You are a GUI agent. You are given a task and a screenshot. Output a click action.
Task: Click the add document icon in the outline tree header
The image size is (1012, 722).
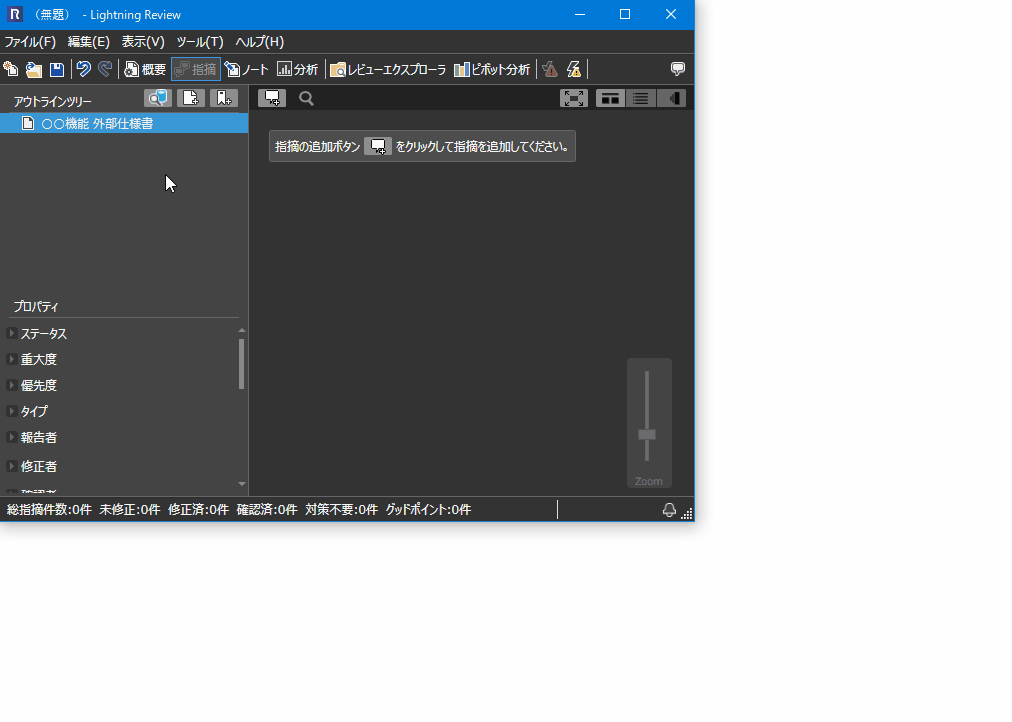point(191,98)
